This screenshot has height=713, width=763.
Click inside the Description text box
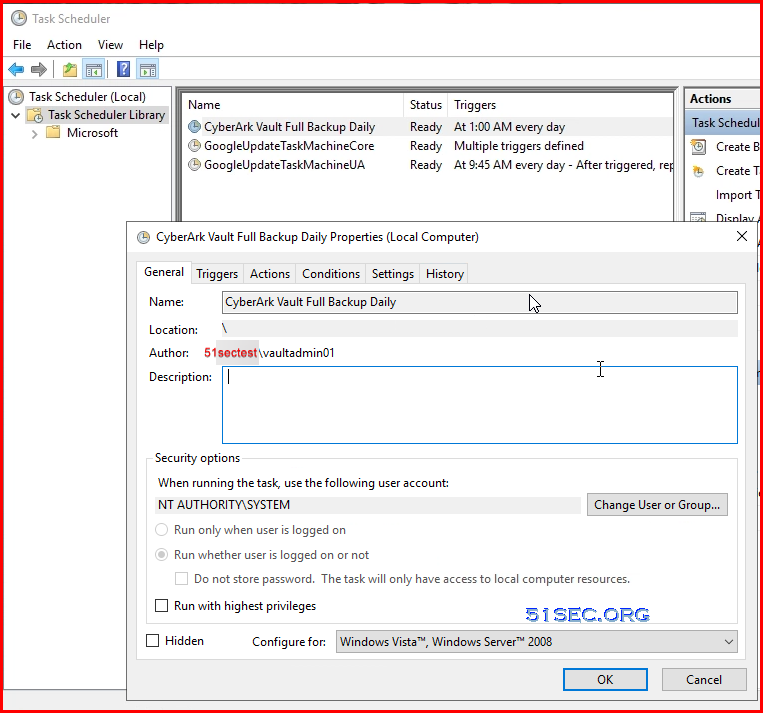tap(480, 405)
